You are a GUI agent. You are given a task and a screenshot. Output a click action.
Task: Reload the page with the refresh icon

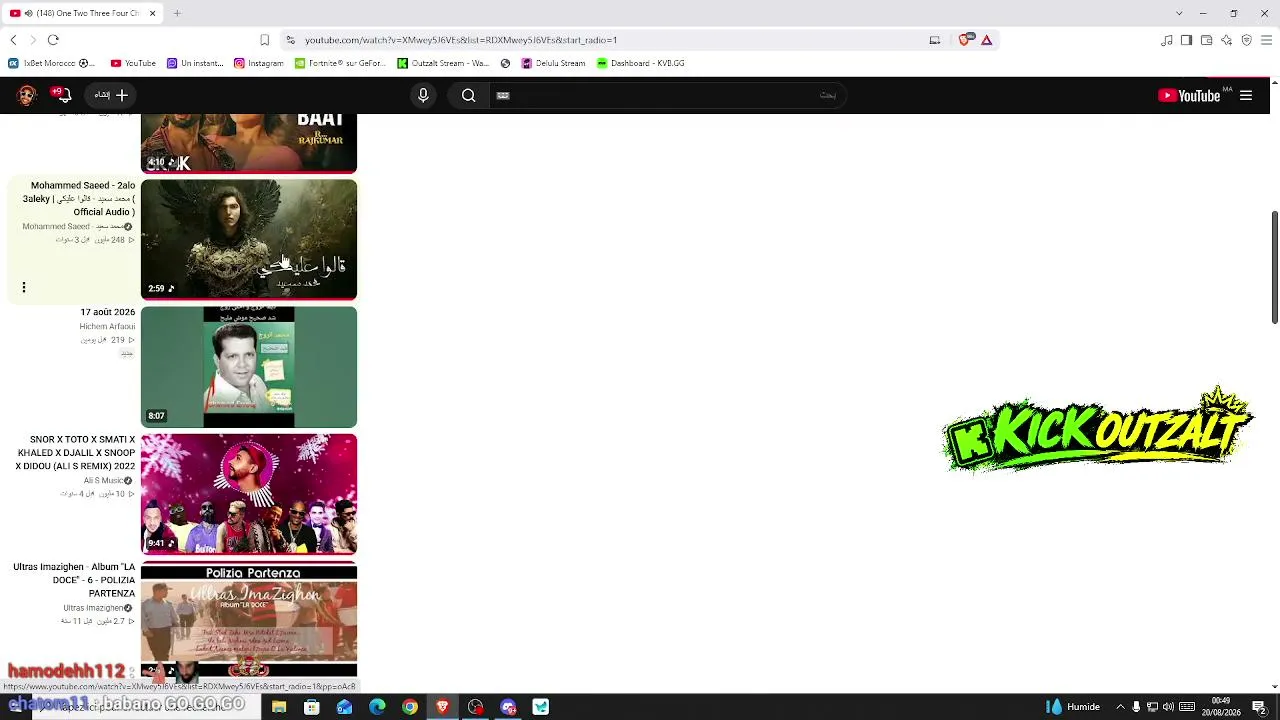53,40
